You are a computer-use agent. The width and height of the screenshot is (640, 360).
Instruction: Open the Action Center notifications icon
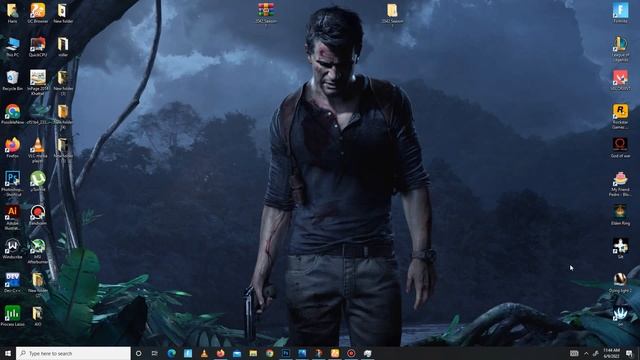click(x=630, y=353)
